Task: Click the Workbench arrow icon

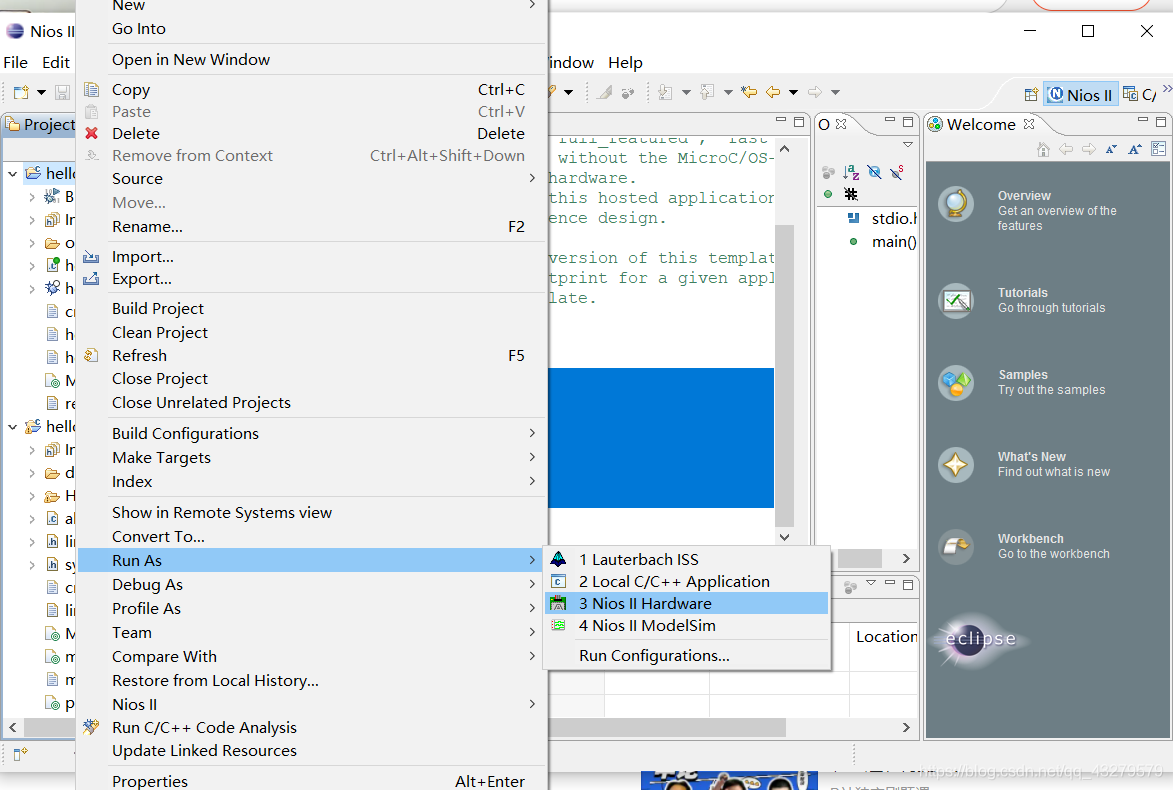Action: [x=956, y=547]
